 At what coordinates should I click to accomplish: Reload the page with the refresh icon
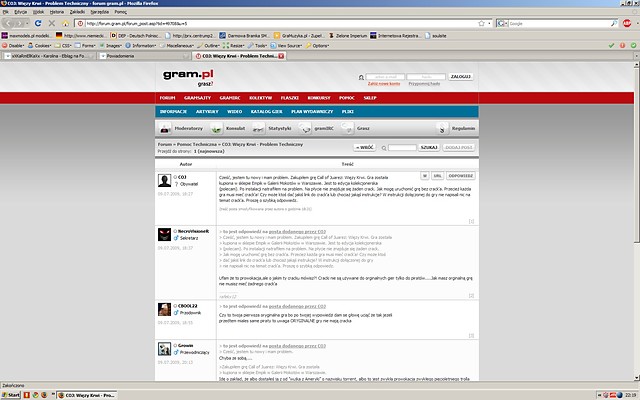38,23
